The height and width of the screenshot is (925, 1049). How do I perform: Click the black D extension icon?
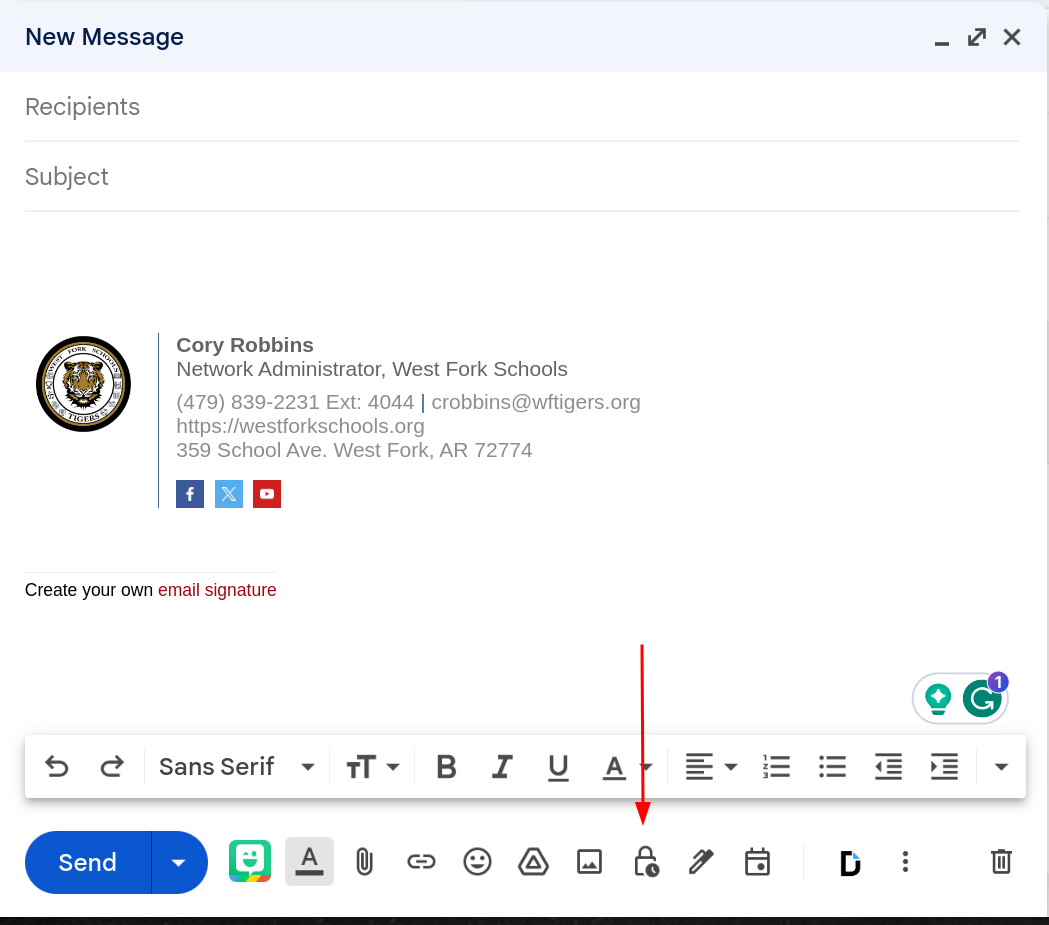point(850,863)
